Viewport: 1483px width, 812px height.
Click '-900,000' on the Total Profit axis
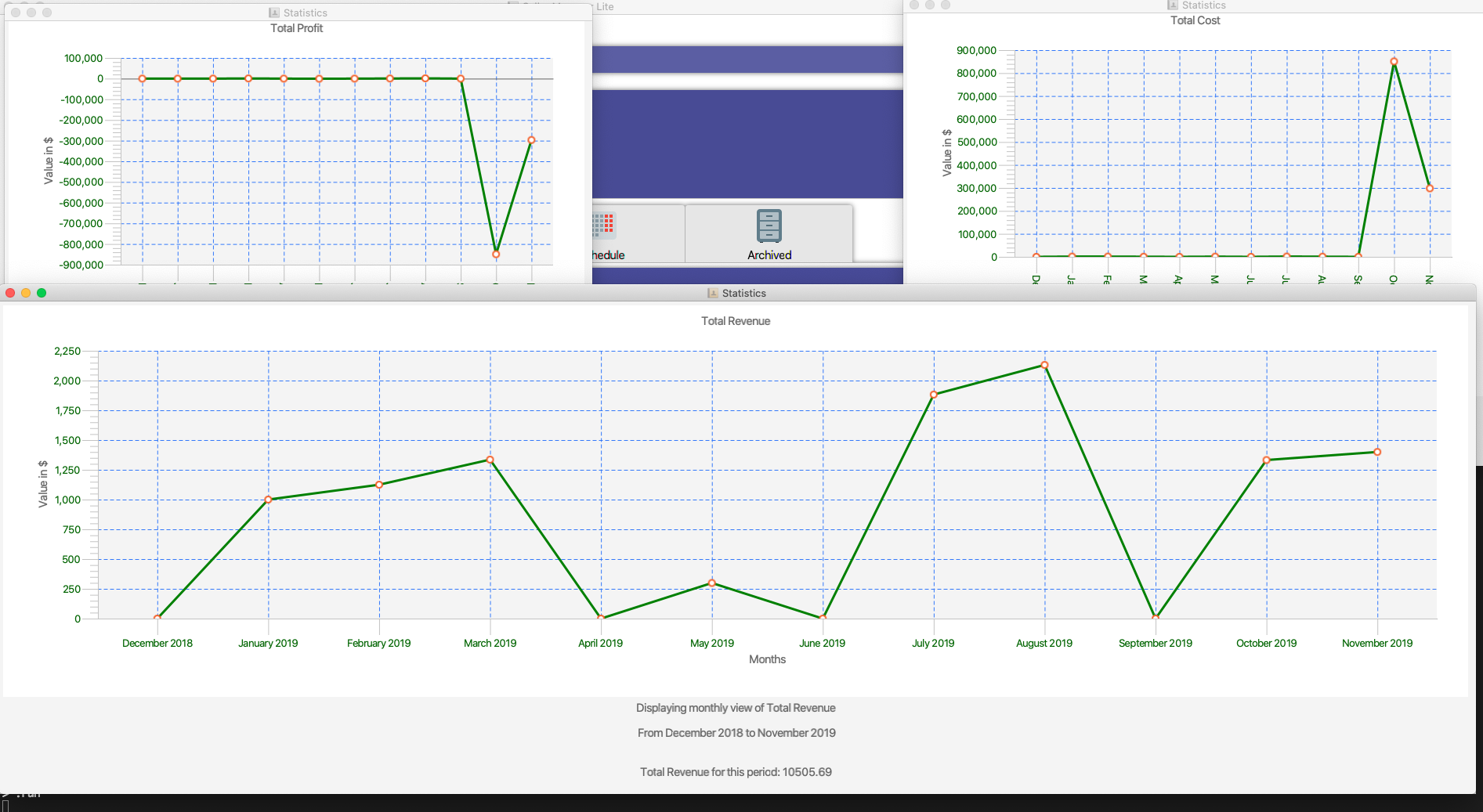(81, 265)
